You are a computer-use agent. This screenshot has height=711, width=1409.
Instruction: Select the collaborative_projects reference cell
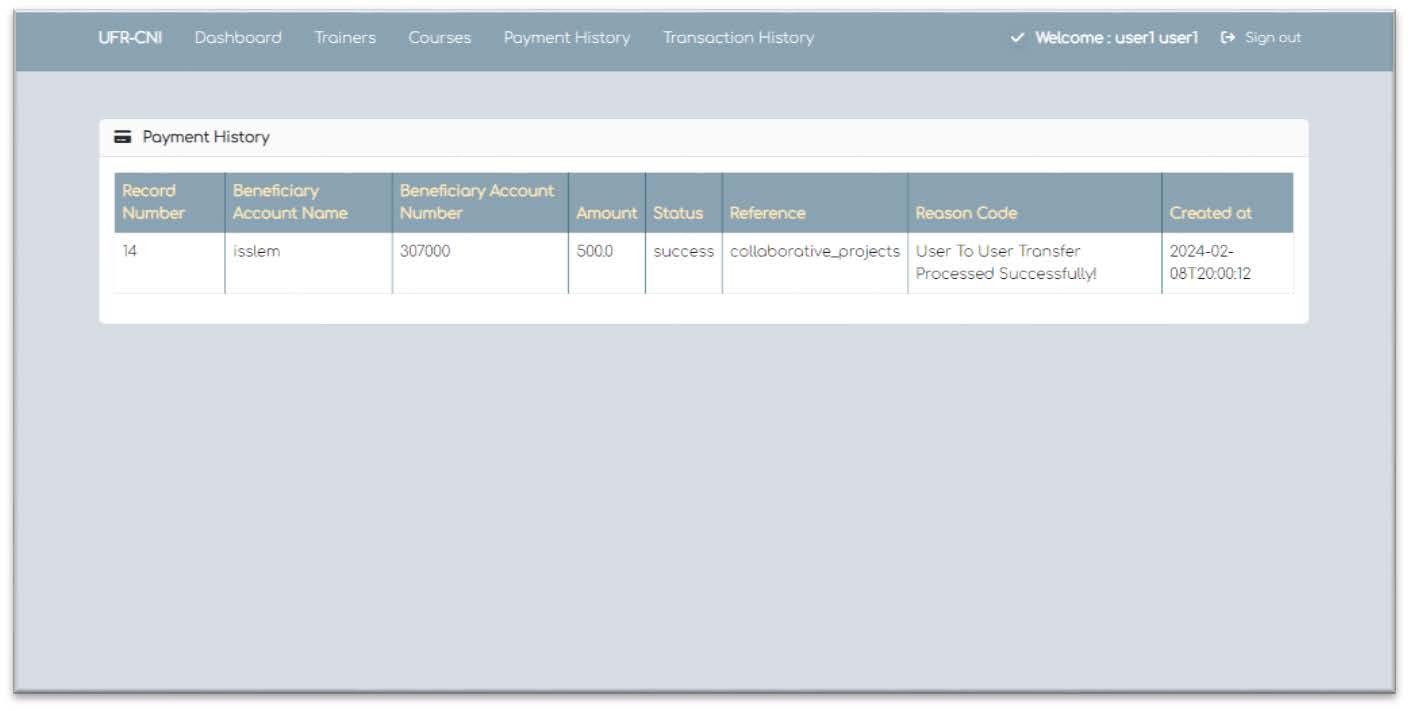(x=813, y=251)
